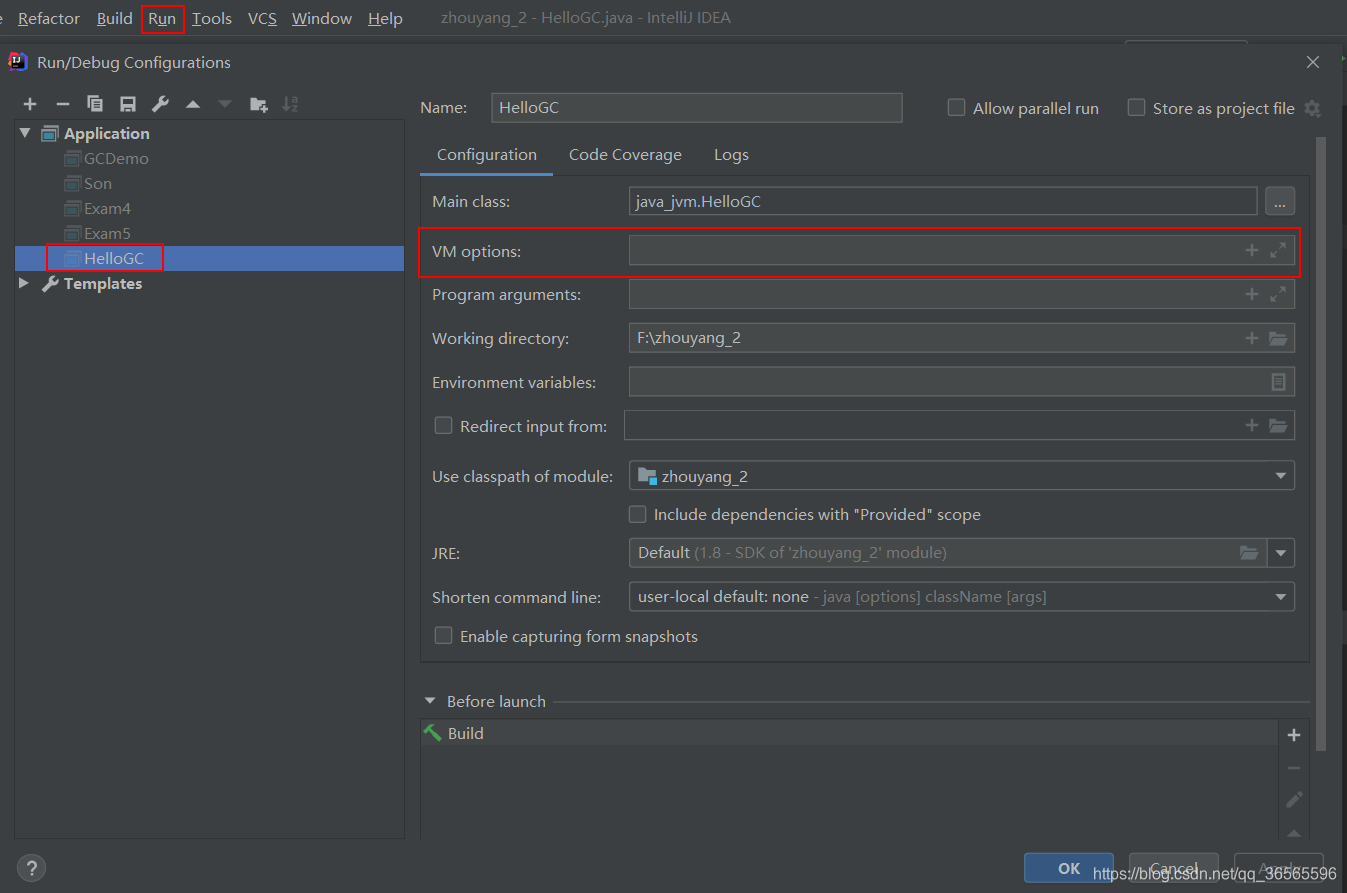Open the VCS menu
Image resolution: width=1347 pixels, height=893 pixels.
(262, 18)
